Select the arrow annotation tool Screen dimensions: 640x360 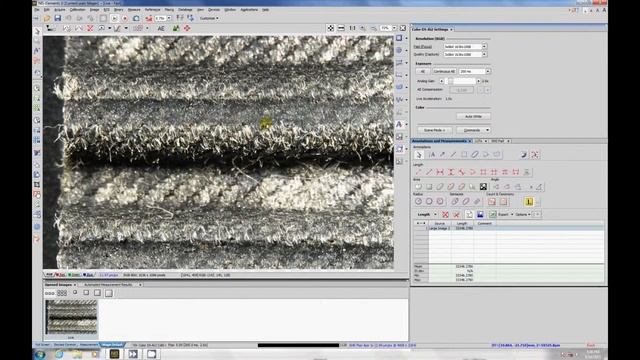[x=442, y=155]
